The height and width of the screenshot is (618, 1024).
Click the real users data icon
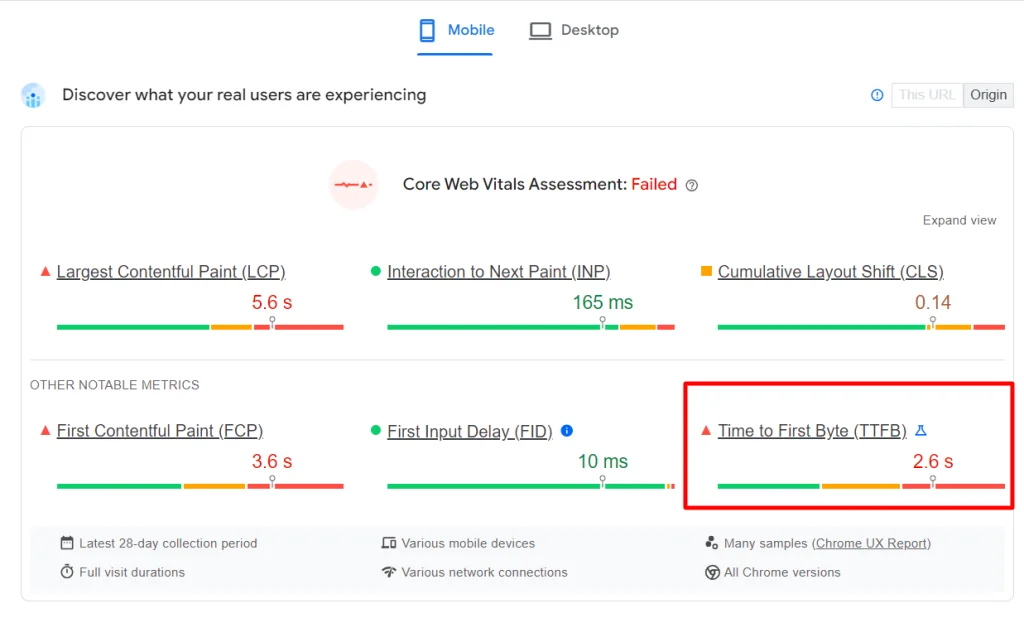33,95
